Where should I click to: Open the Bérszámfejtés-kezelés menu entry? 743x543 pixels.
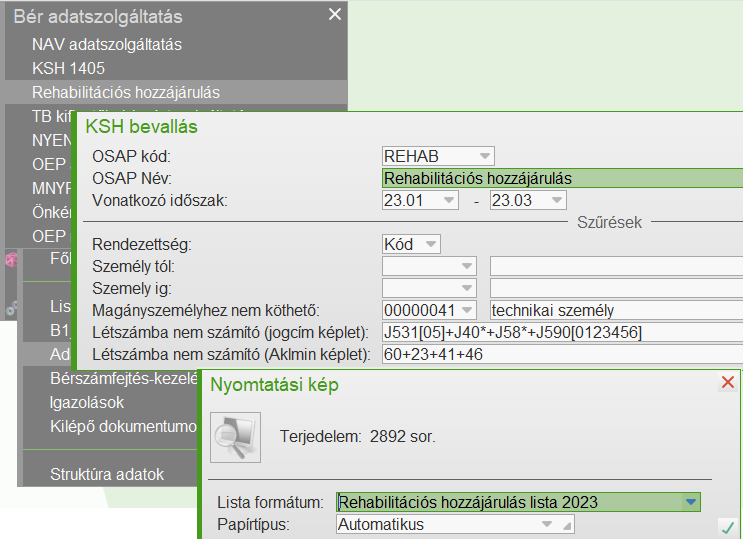click(x=124, y=378)
